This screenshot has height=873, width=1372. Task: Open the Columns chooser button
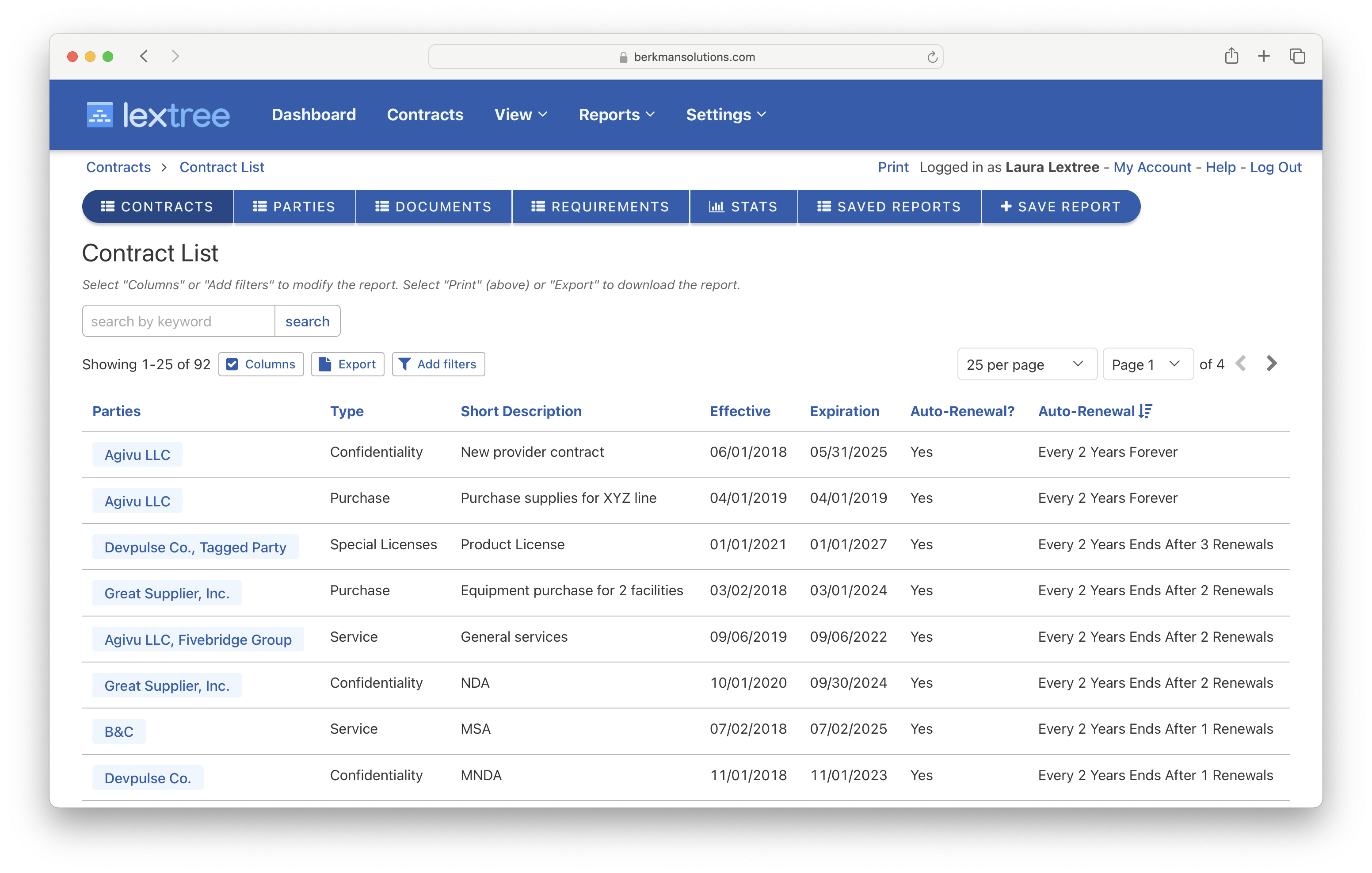pyautogui.click(x=261, y=364)
